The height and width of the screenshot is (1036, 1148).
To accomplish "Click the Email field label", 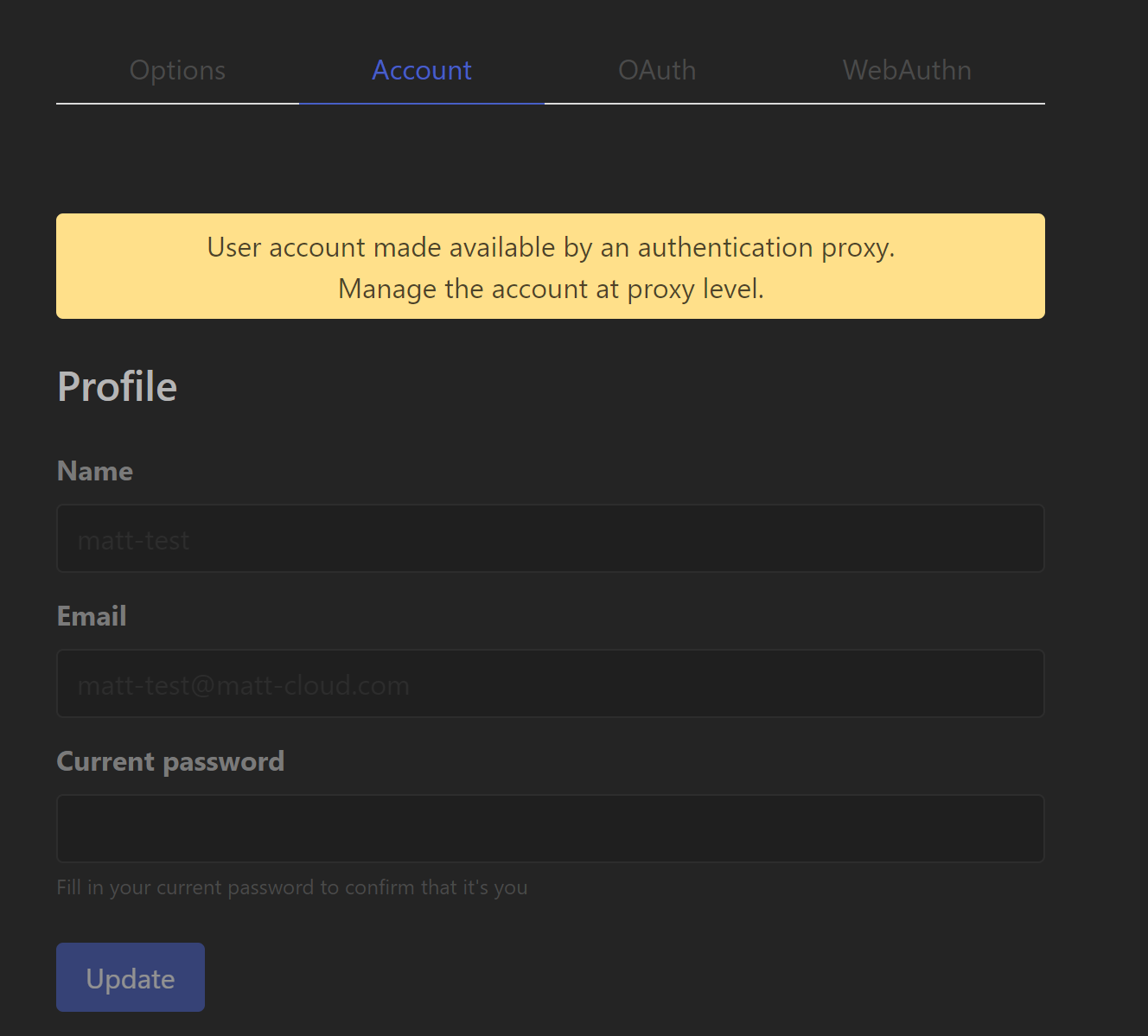I will point(92,616).
